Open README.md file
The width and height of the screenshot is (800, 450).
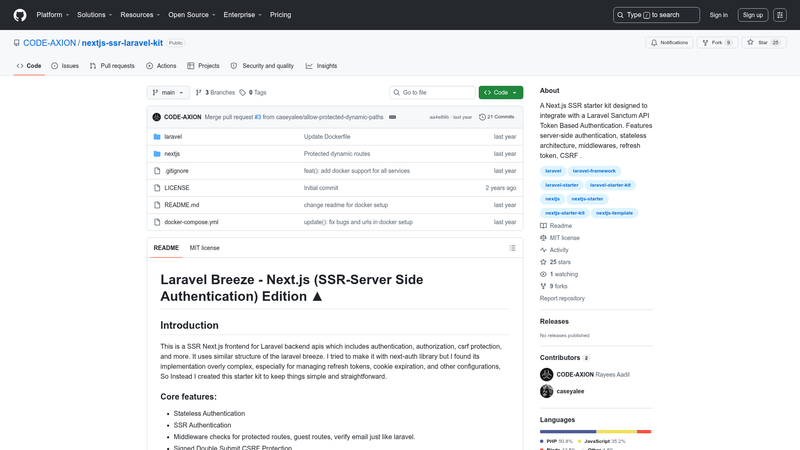[182, 205]
